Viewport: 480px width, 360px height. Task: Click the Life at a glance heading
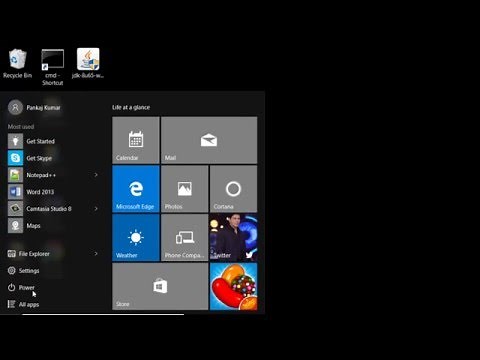point(131,107)
